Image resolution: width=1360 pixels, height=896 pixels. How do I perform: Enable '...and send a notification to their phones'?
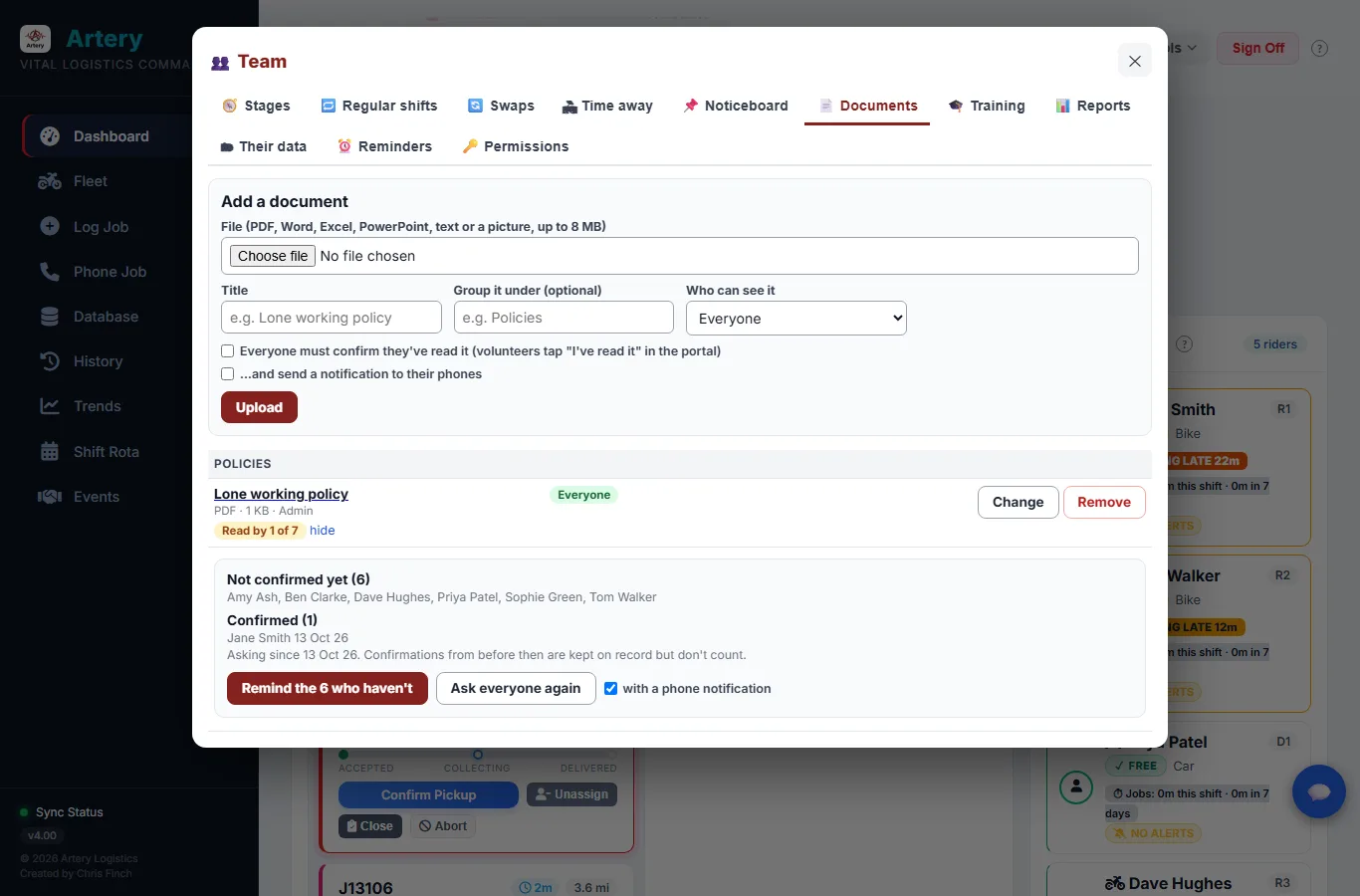pos(228,374)
